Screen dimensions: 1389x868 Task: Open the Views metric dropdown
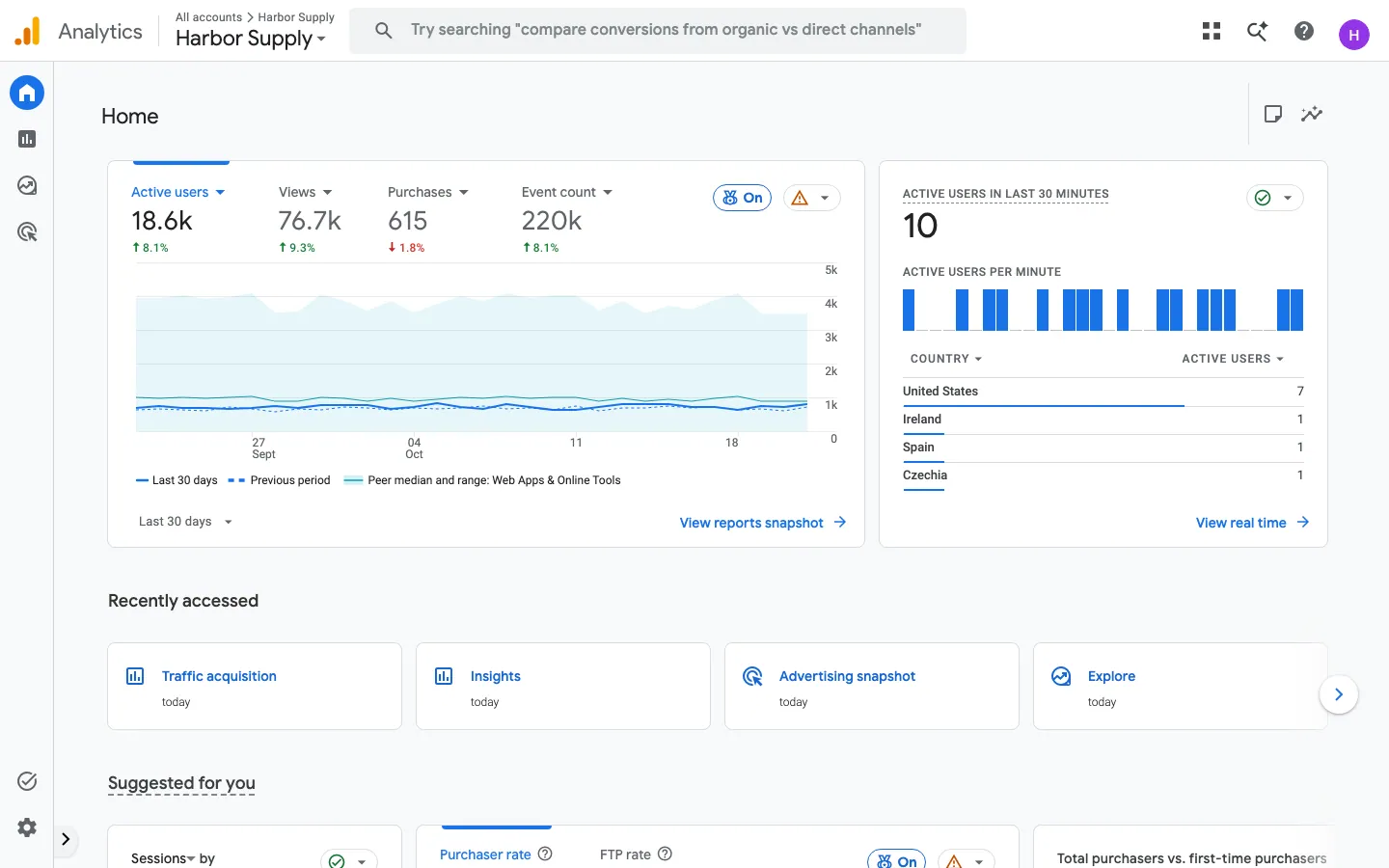[x=306, y=192]
